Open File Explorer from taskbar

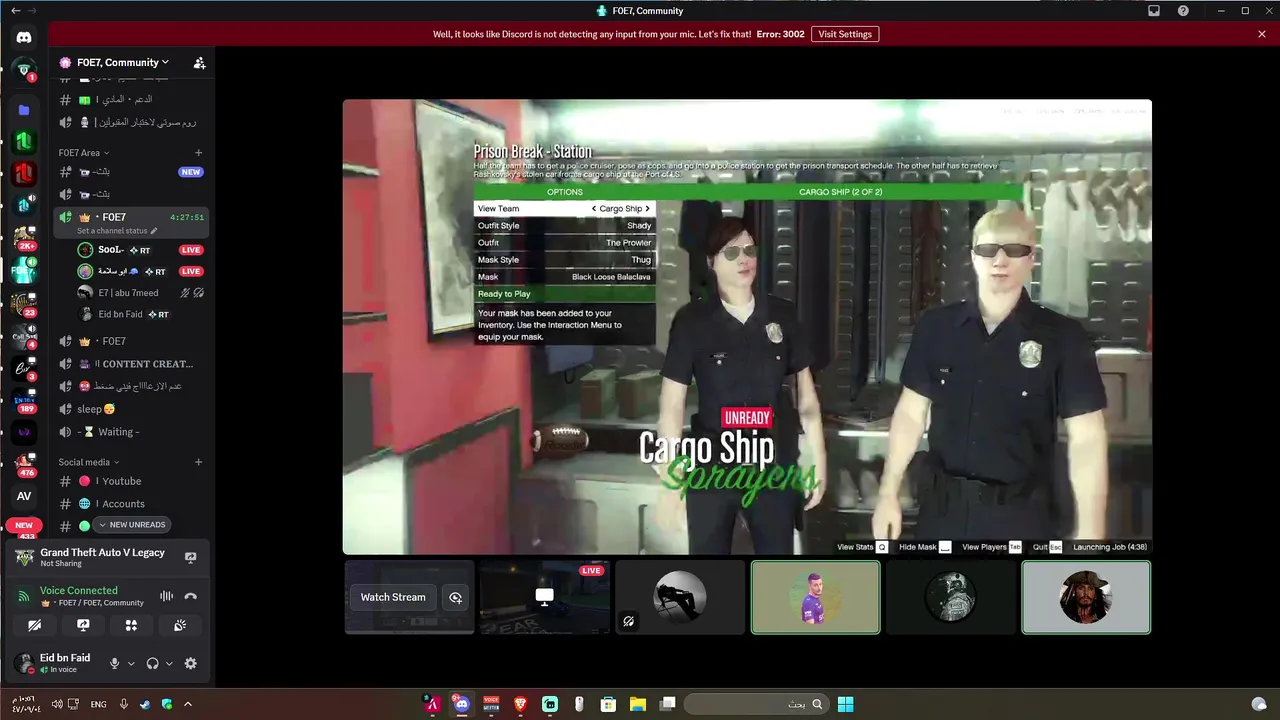point(637,704)
